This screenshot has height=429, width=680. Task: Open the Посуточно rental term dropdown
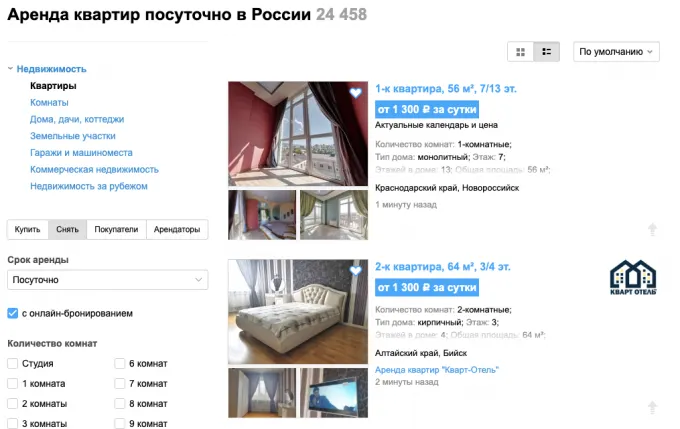pyautogui.click(x=108, y=280)
